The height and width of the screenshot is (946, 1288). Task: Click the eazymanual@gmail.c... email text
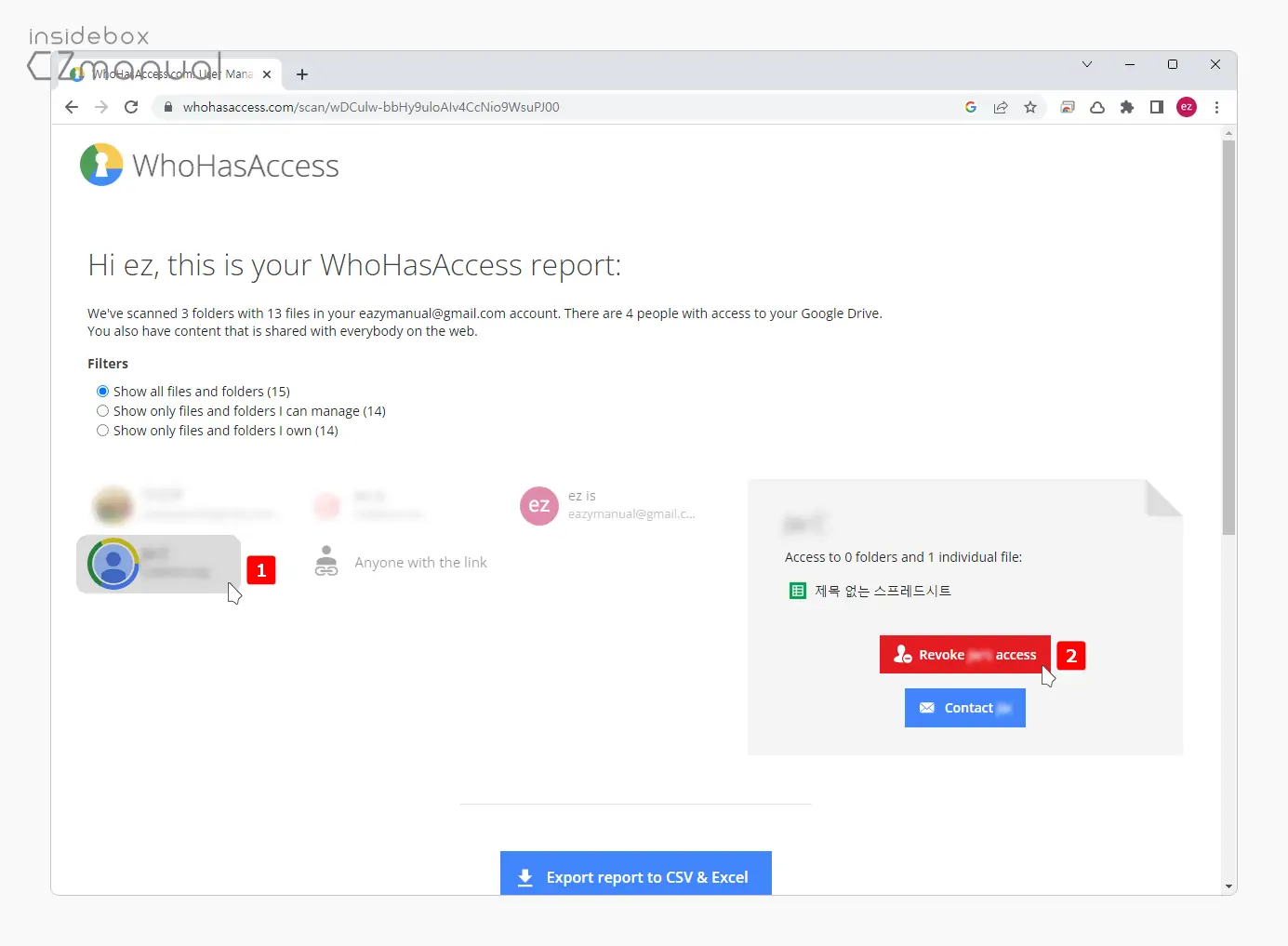[631, 513]
